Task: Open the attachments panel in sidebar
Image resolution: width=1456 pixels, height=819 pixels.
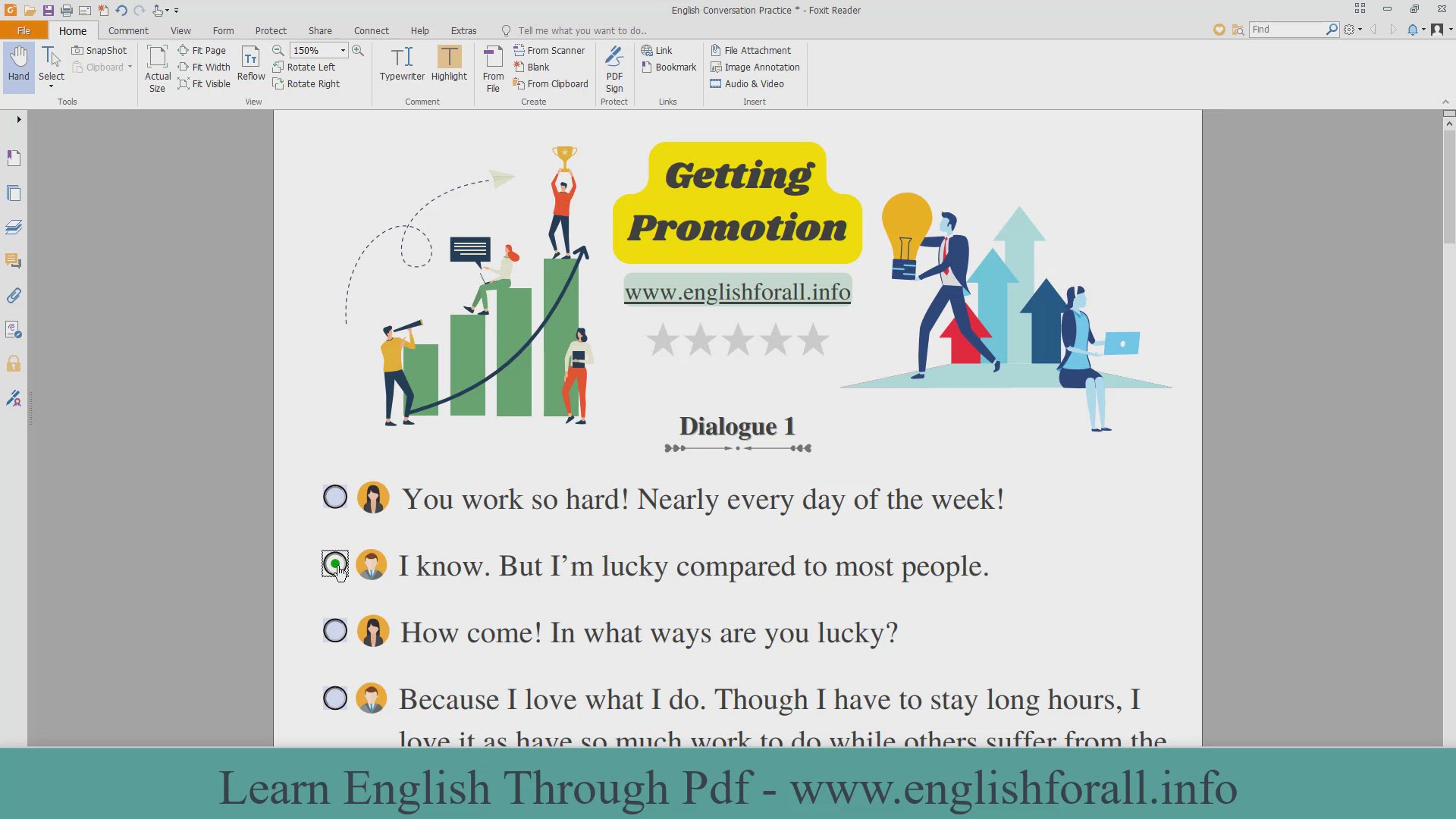Action: [x=14, y=296]
